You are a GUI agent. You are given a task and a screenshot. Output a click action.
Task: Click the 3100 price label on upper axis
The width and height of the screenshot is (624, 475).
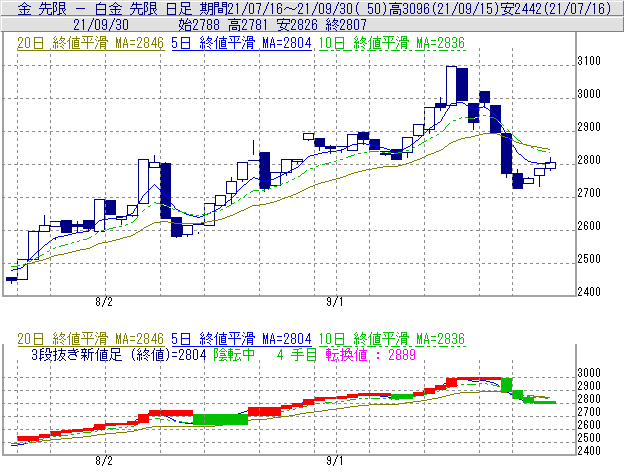589,61
